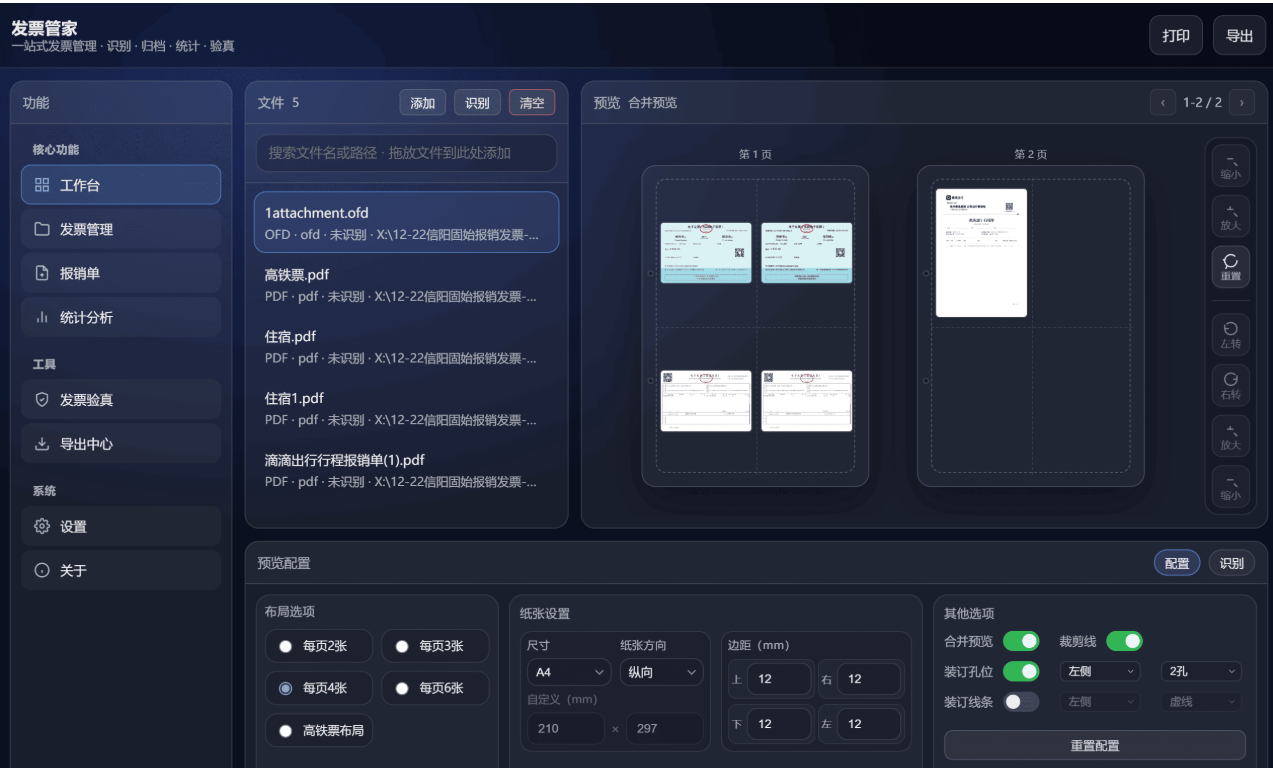This screenshot has width=1273, height=768.
Task: Open the 2孔 hole count dropdown
Action: [1200, 672]
